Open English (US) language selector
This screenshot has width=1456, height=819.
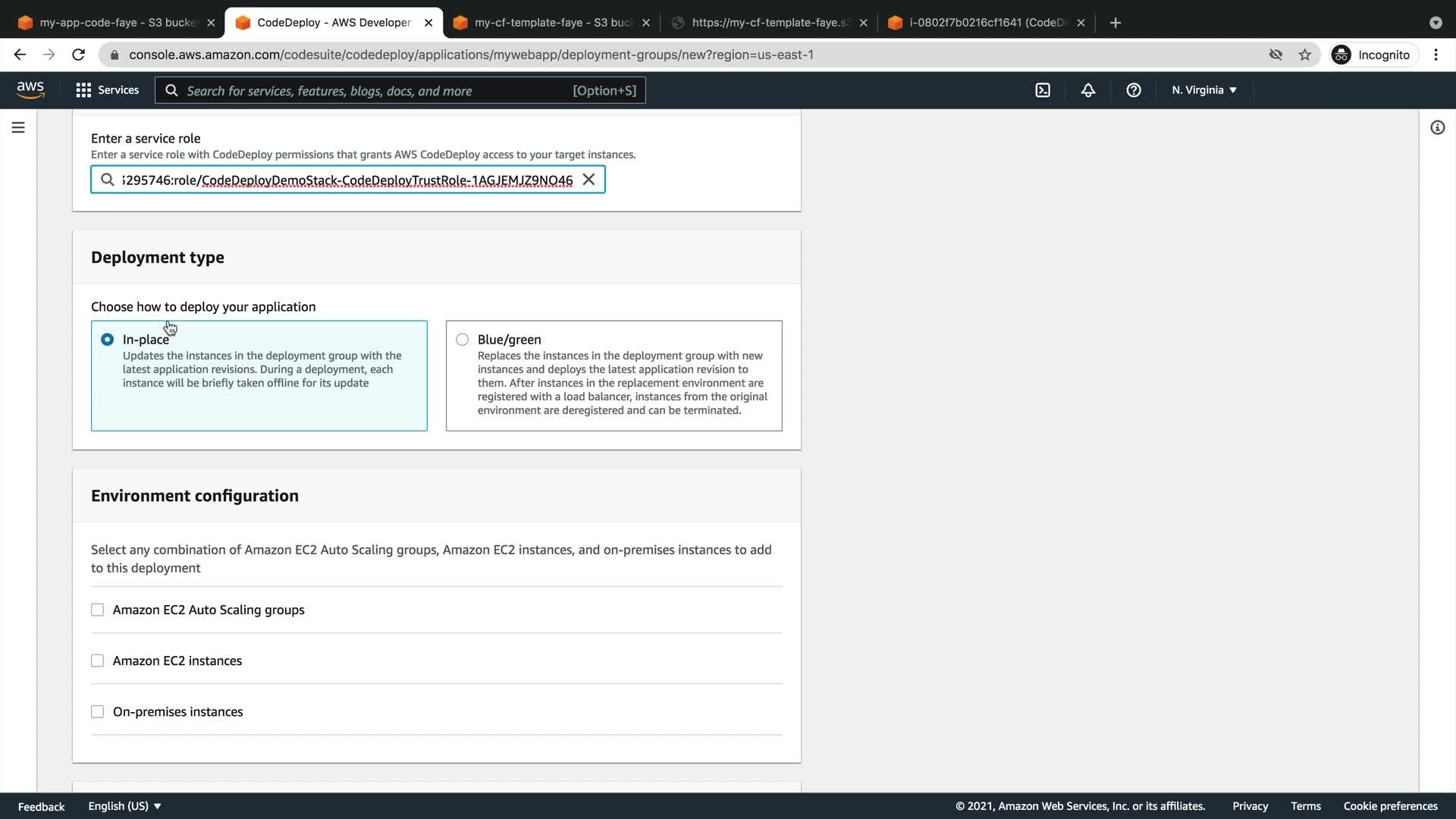pos(124,806)
